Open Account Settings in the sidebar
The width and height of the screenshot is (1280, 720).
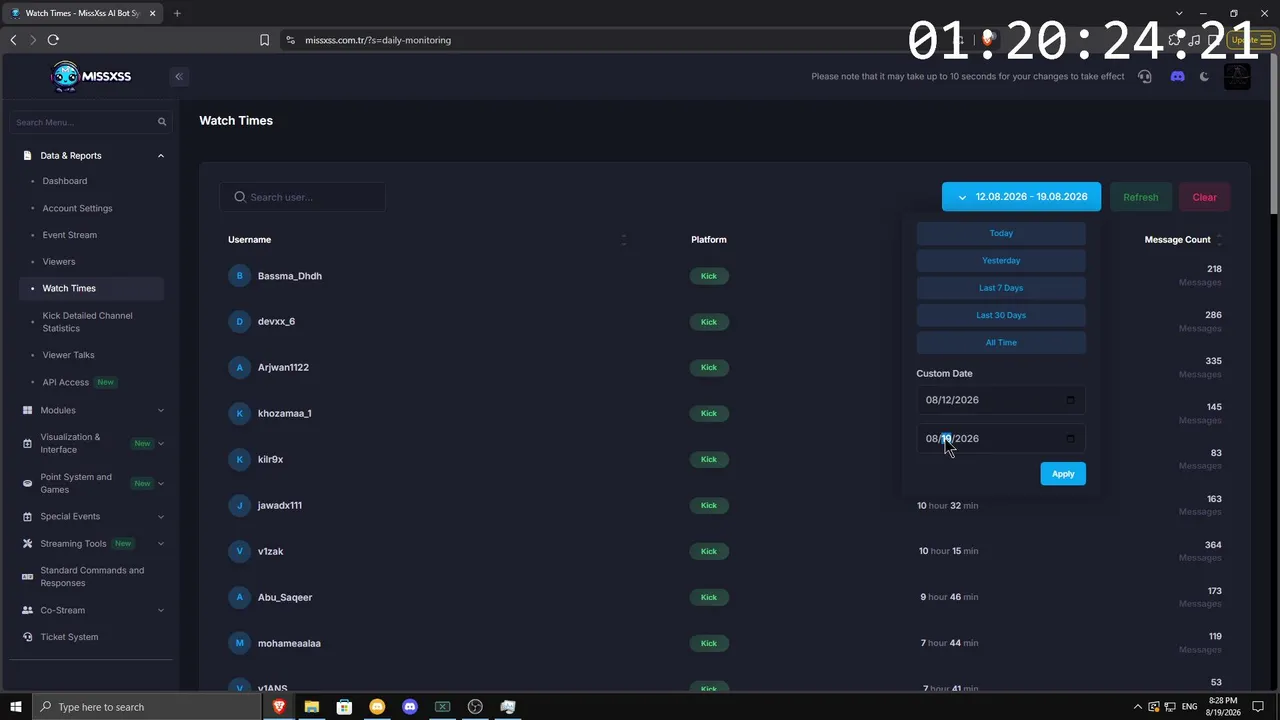tap(77, 208)
